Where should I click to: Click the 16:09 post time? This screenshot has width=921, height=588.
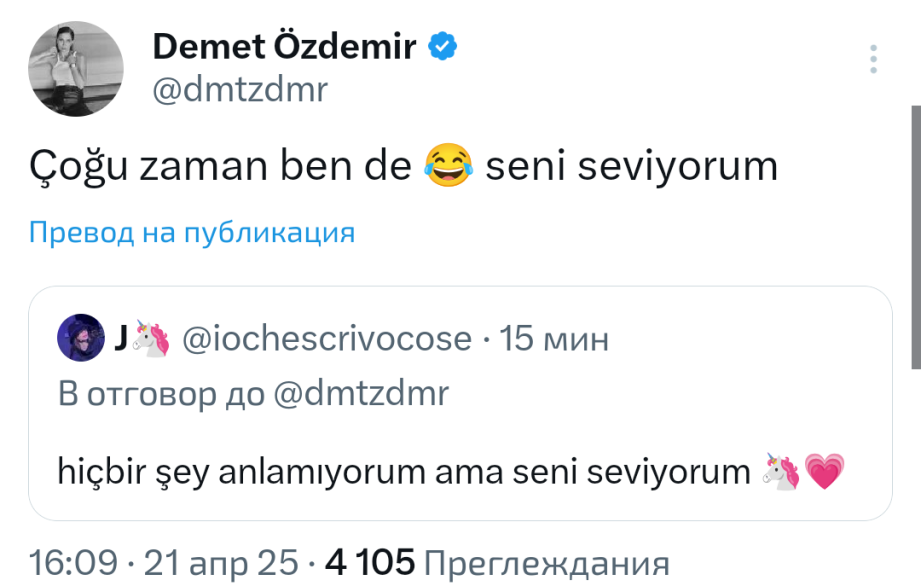pos(70,563)
